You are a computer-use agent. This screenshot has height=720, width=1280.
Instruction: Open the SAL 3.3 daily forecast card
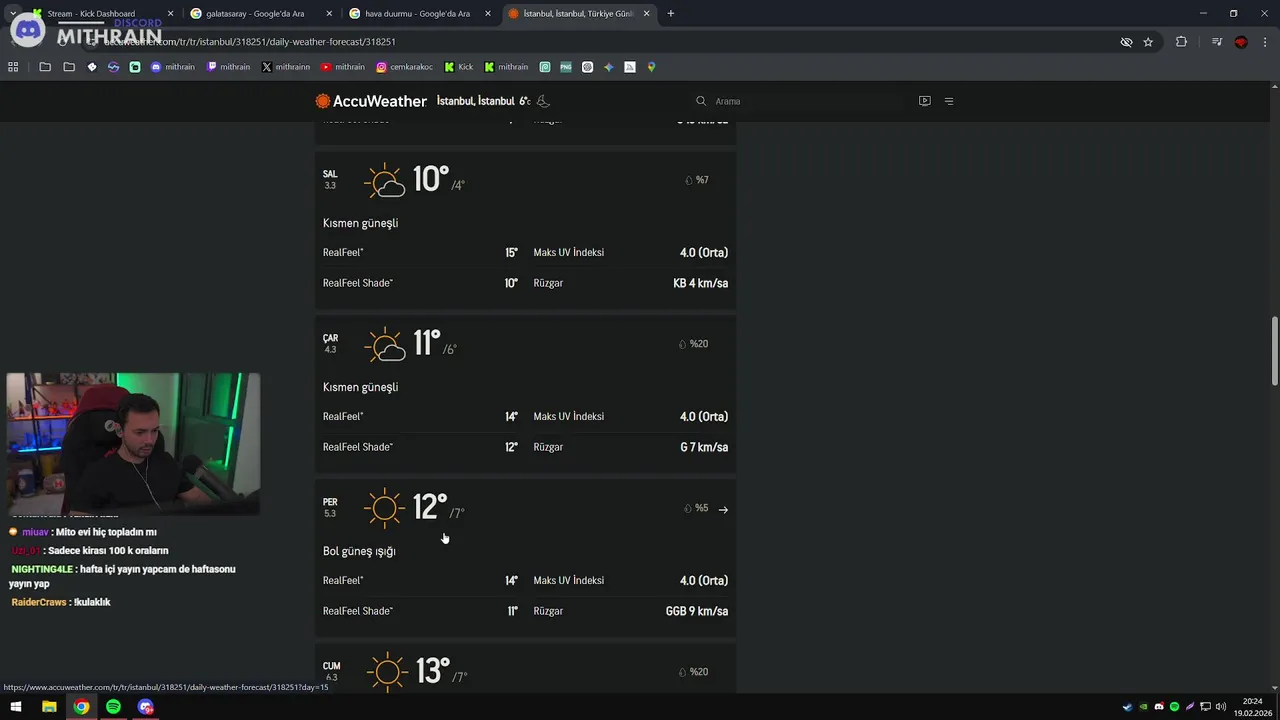click(x=525, y=229)
